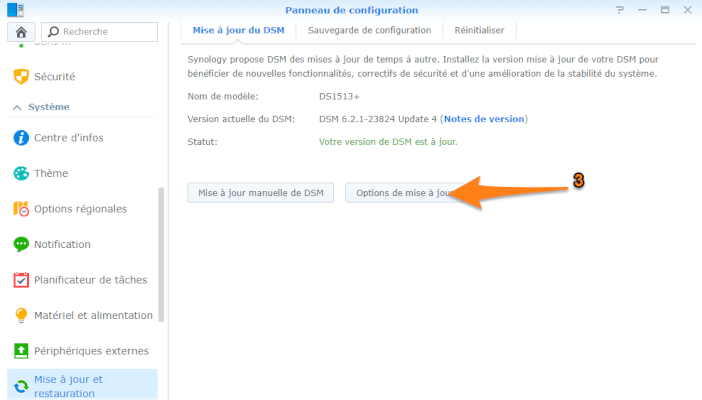Click Mise à jour manuelle de DSM button
702x400 pixels.
261,193
